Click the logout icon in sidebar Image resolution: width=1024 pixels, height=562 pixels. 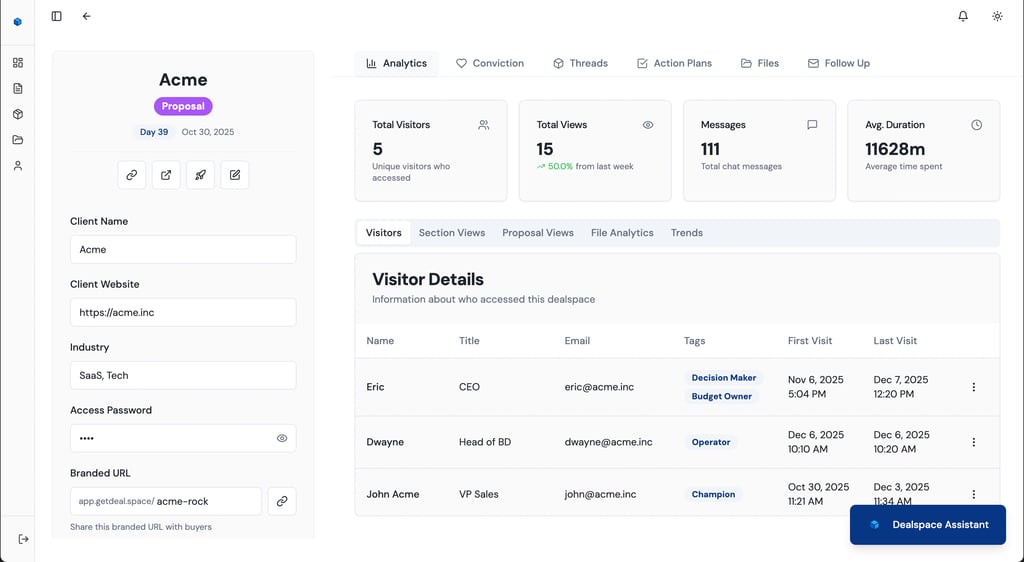point(23,539)
